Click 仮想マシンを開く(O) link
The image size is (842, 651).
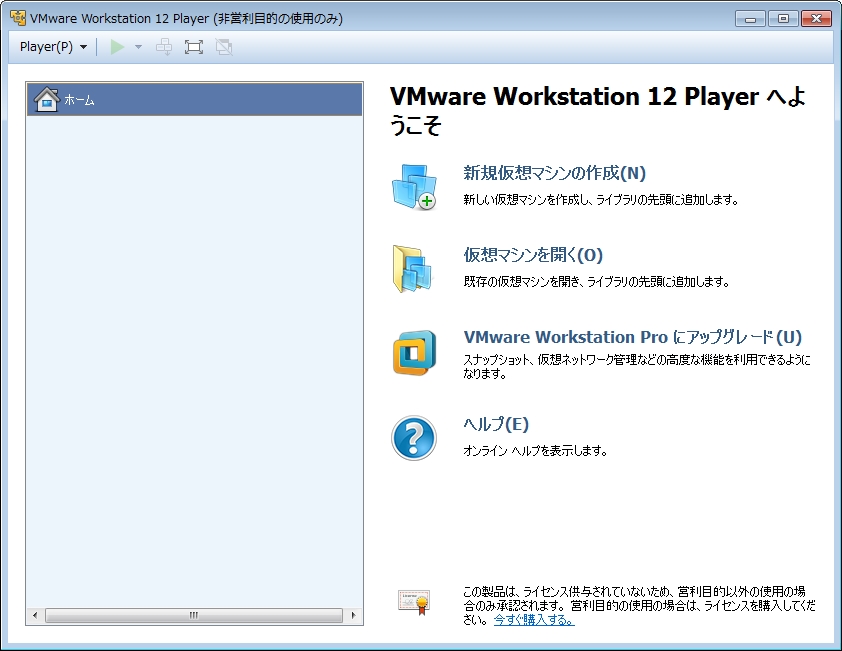coord(533,255)
